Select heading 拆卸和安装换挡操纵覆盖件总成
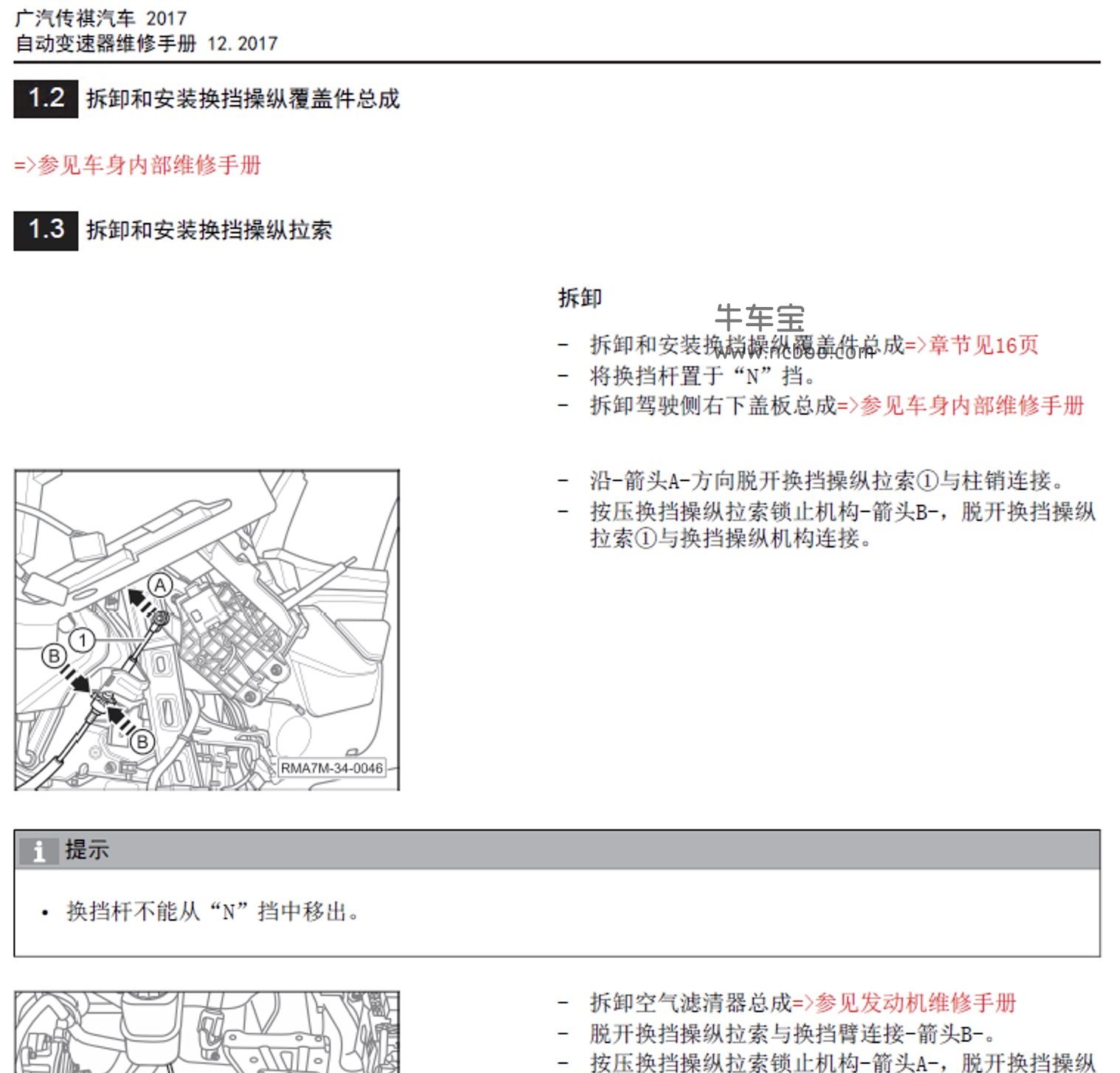Viewport: 1120px width, 1073px height. pos(243,99)
